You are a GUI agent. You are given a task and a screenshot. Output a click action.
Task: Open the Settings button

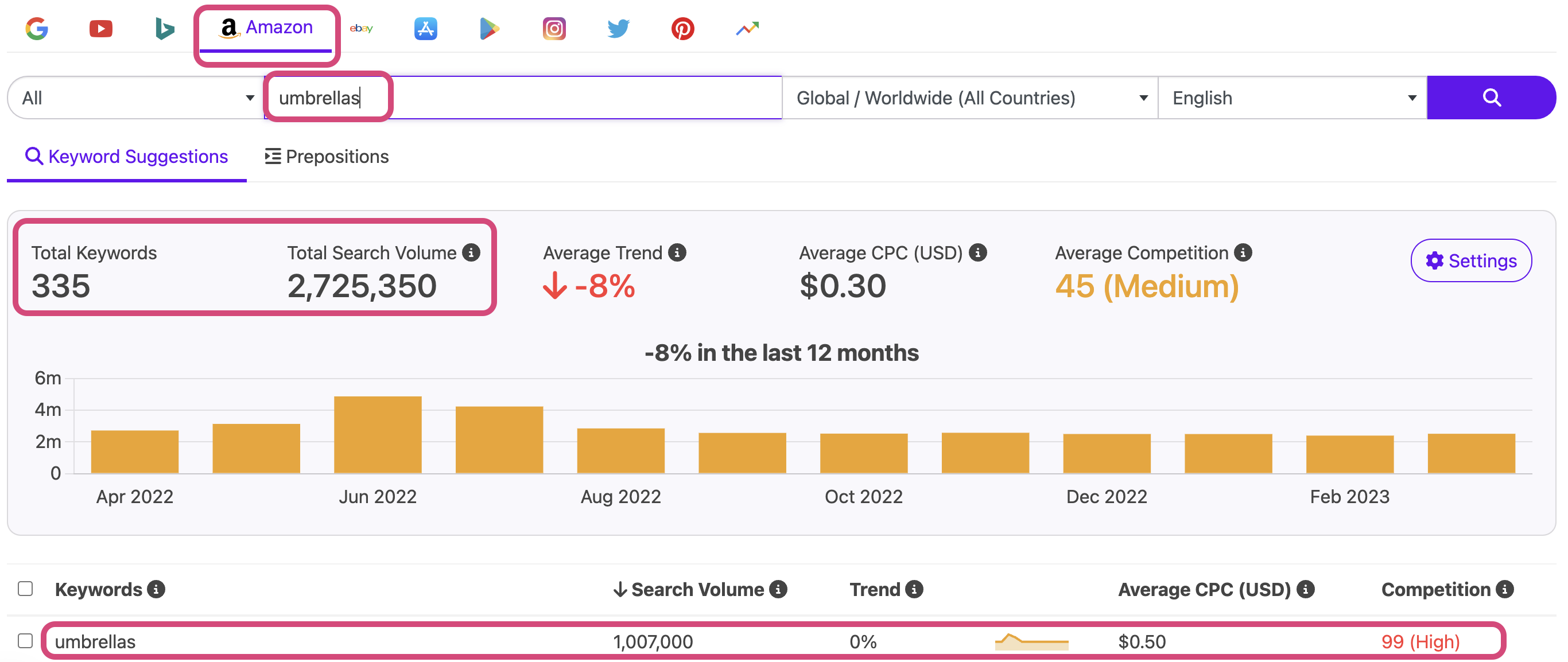(1471, 261)
